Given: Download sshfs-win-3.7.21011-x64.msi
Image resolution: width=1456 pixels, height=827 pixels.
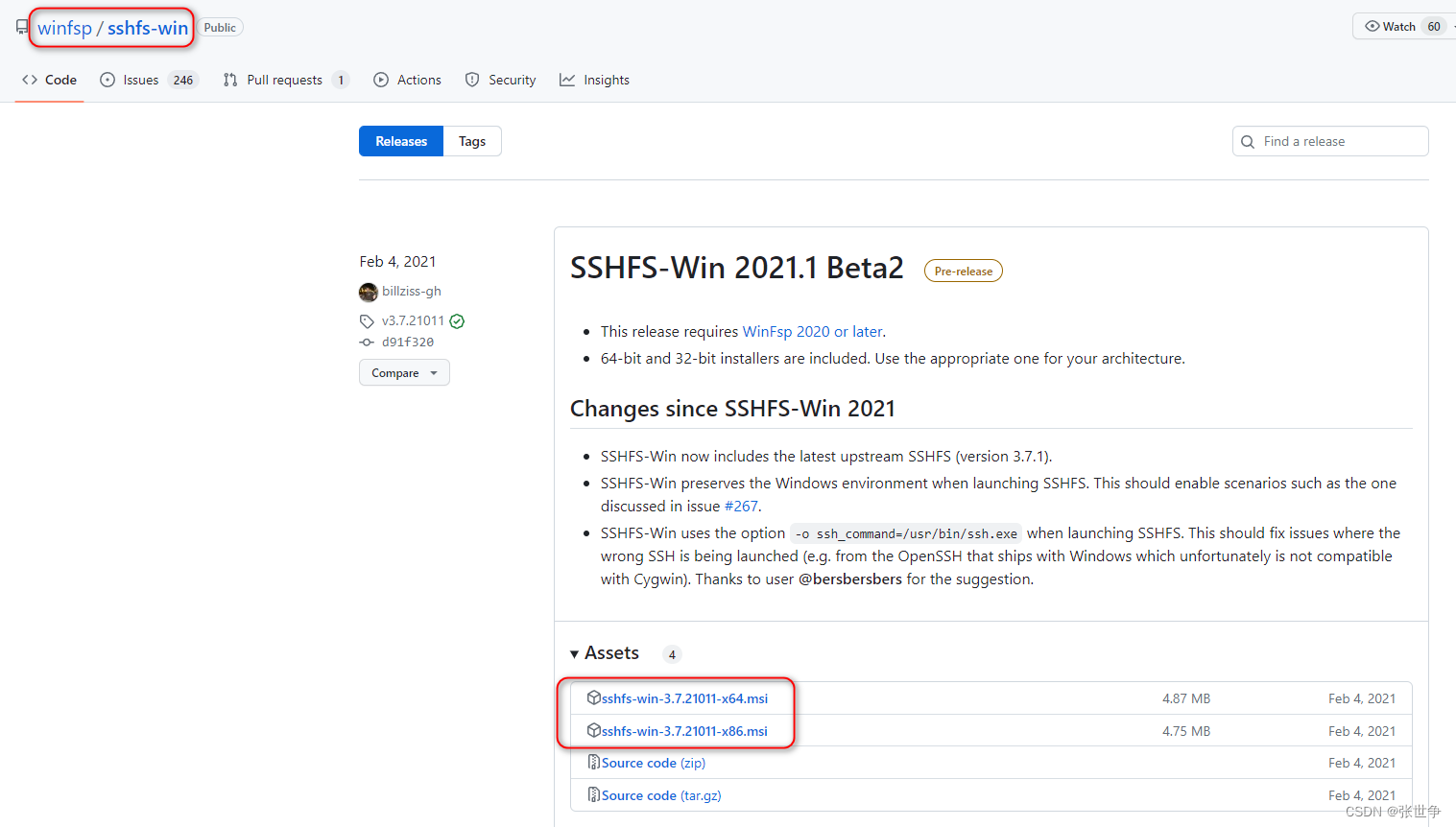Looking at the screenshot, I should [x=684, y=698].
